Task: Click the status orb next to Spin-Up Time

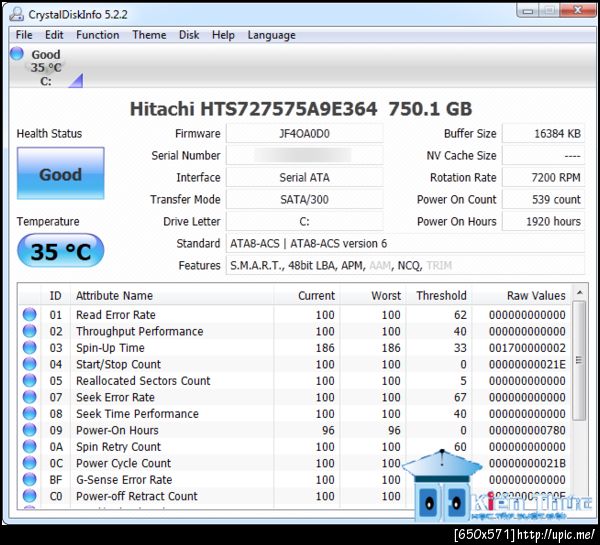Action: tap(30, 348)
